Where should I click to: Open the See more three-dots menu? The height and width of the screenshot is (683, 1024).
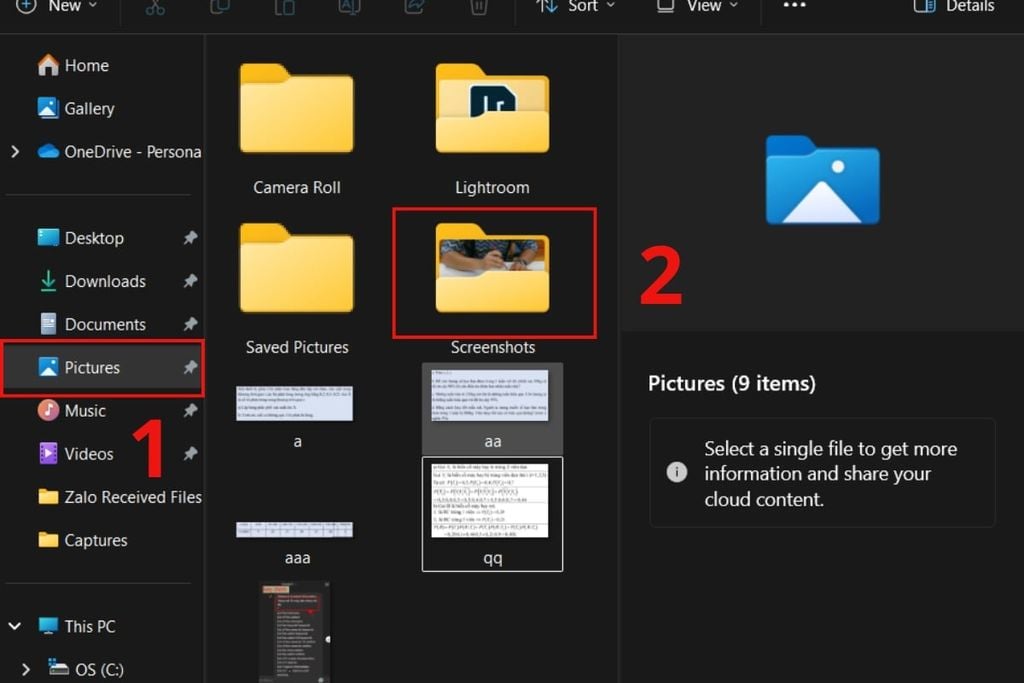(x=794, y=5)
